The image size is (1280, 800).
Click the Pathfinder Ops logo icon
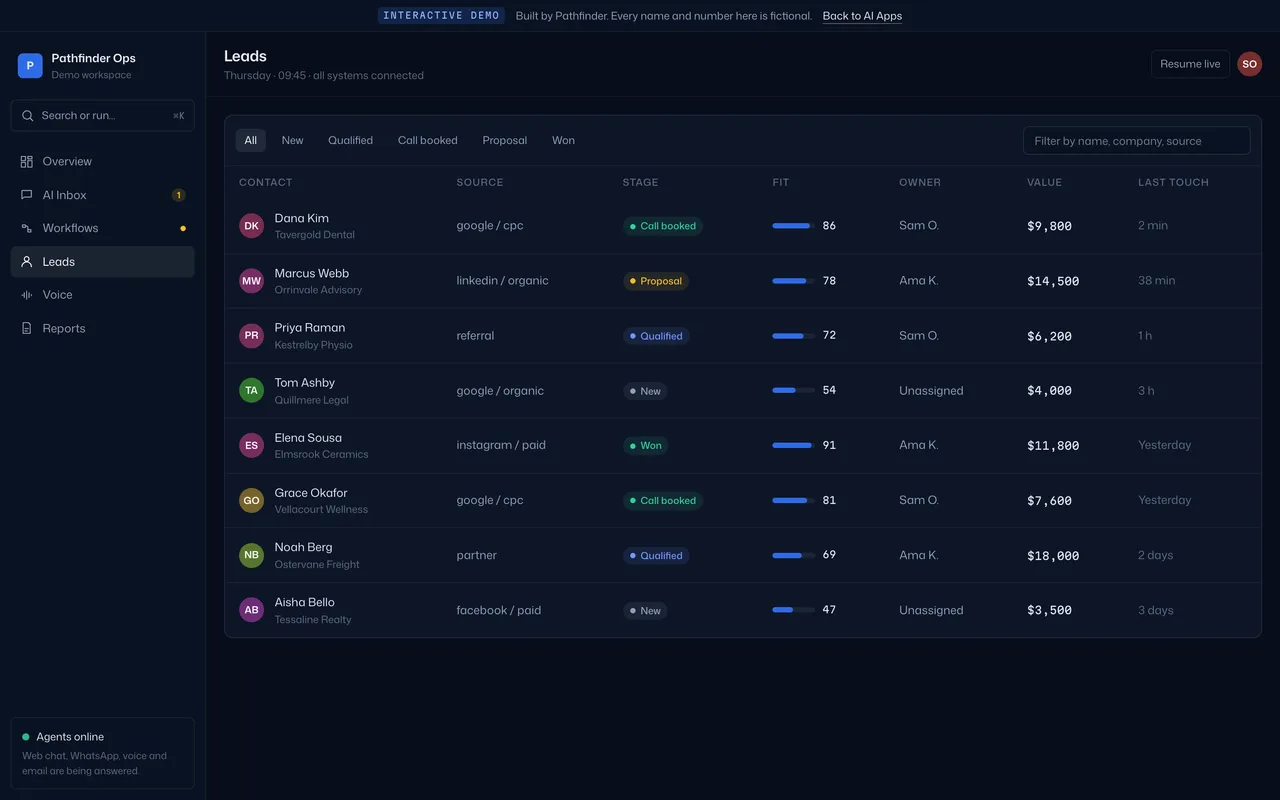click(30, 66)
